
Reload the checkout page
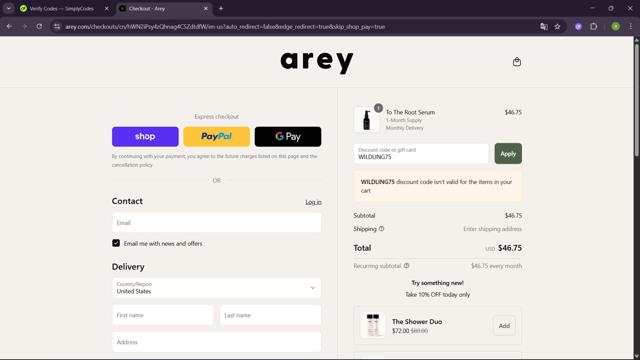[39, 27]
